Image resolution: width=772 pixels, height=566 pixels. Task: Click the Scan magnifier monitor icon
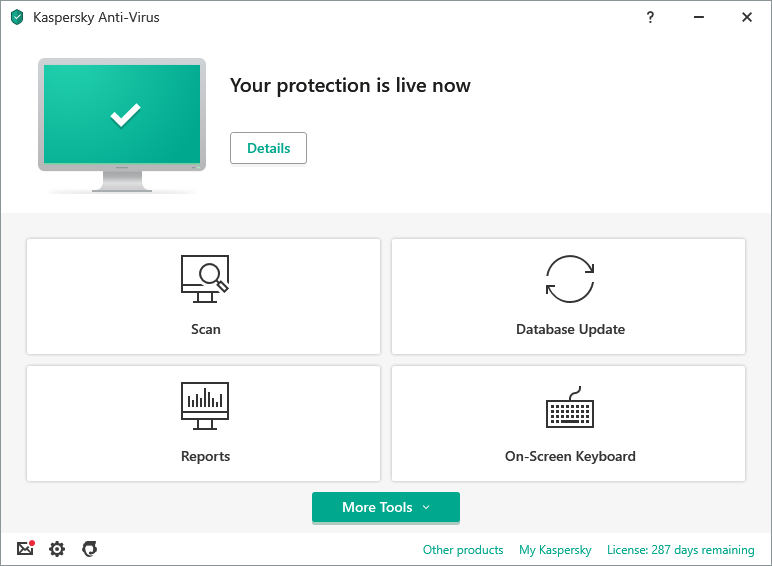(x=204, y=279)
